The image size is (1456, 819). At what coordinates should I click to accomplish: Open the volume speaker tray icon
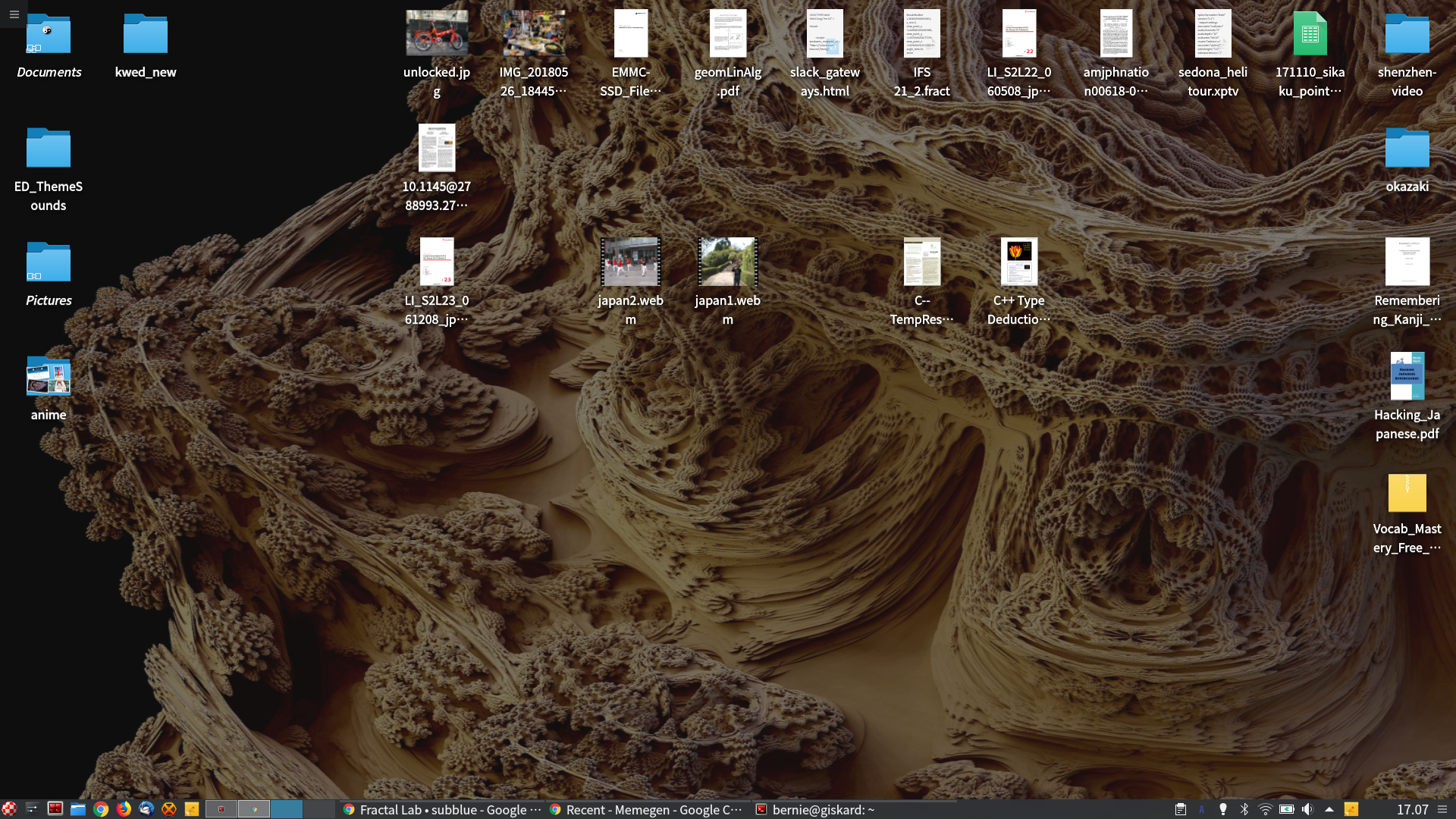coord(1307,809)
